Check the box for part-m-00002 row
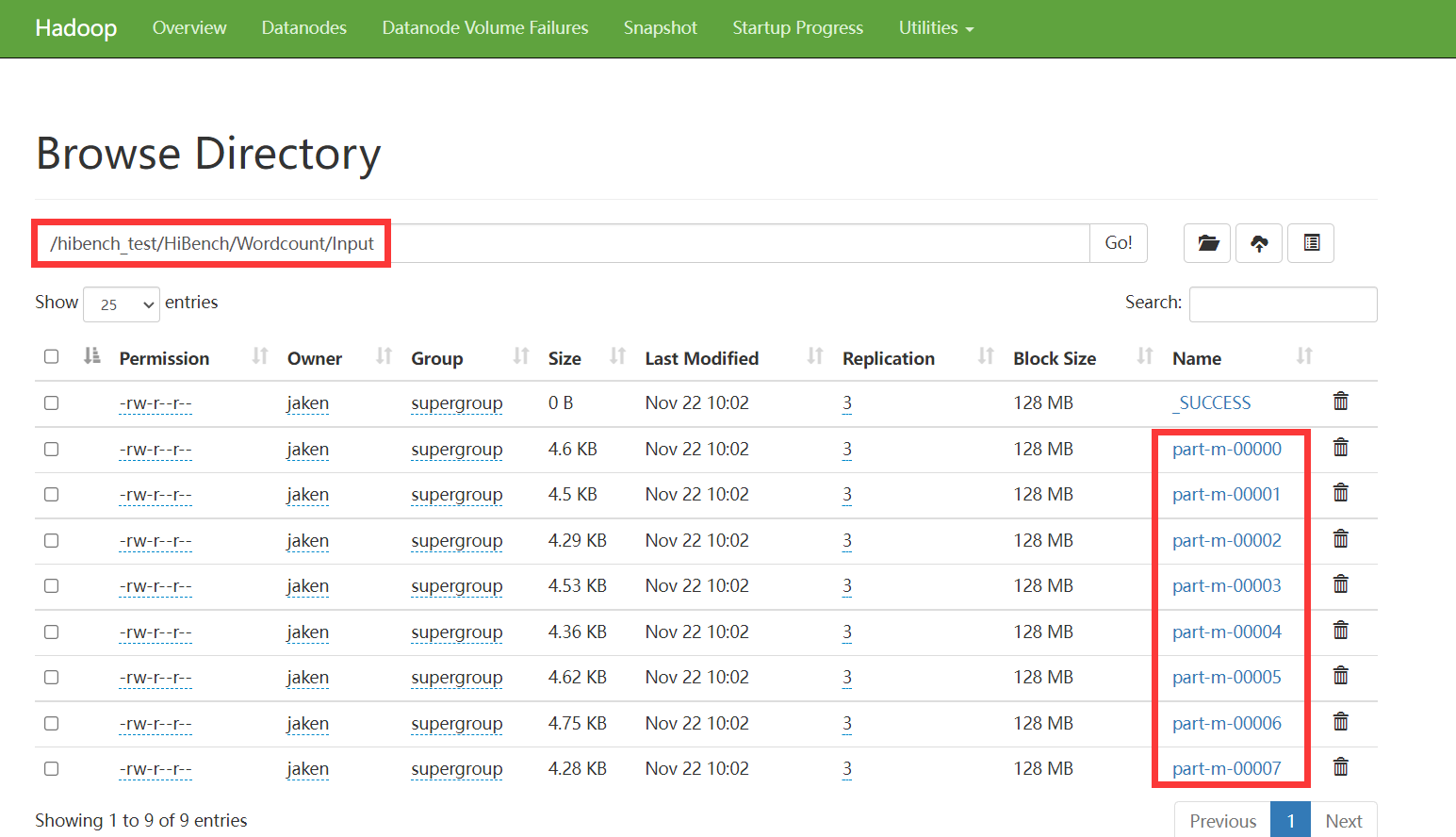This screenshot has width=1456, height=837. 51,540
